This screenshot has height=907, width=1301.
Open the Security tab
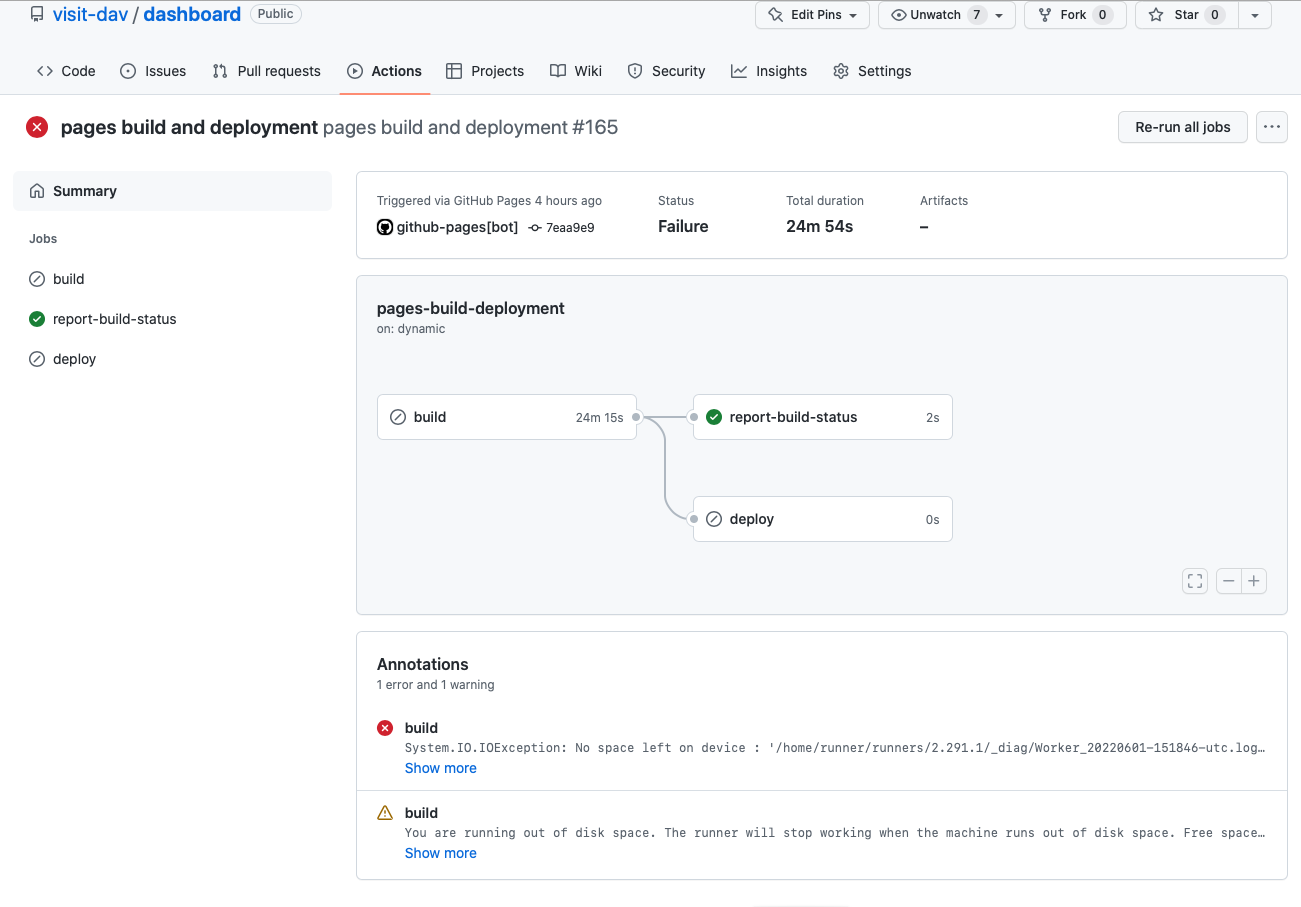[x=666, y=71]
